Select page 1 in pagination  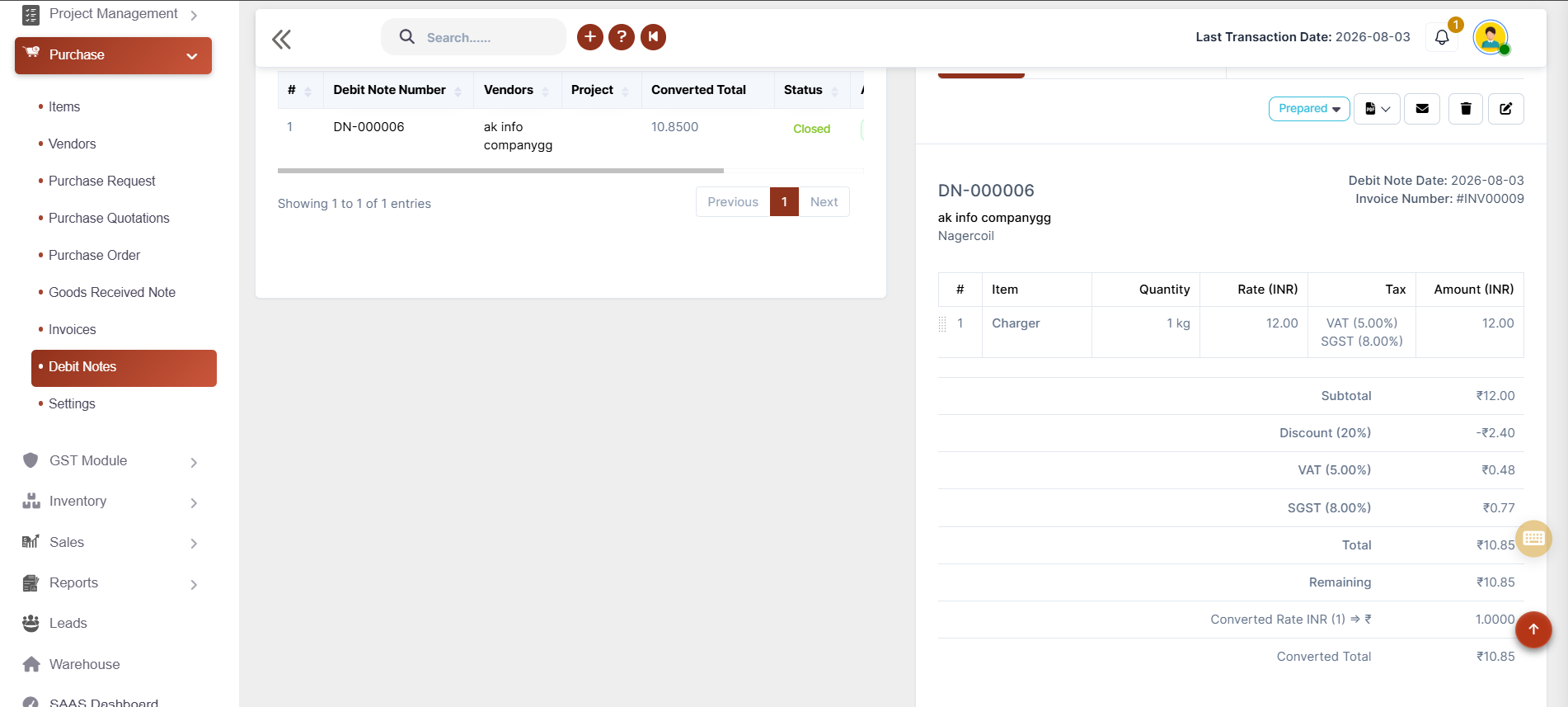pyautogui.click(x=784, y=202)
